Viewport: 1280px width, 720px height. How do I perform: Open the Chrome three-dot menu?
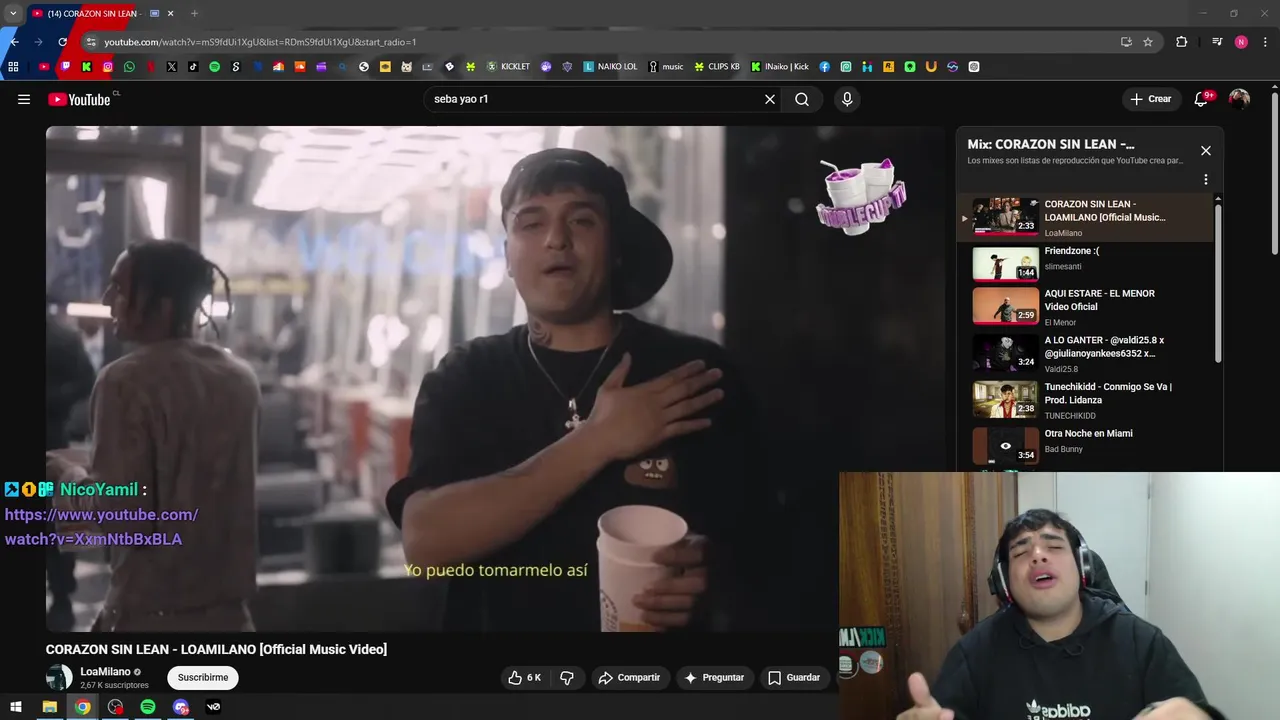point(1266,42)
